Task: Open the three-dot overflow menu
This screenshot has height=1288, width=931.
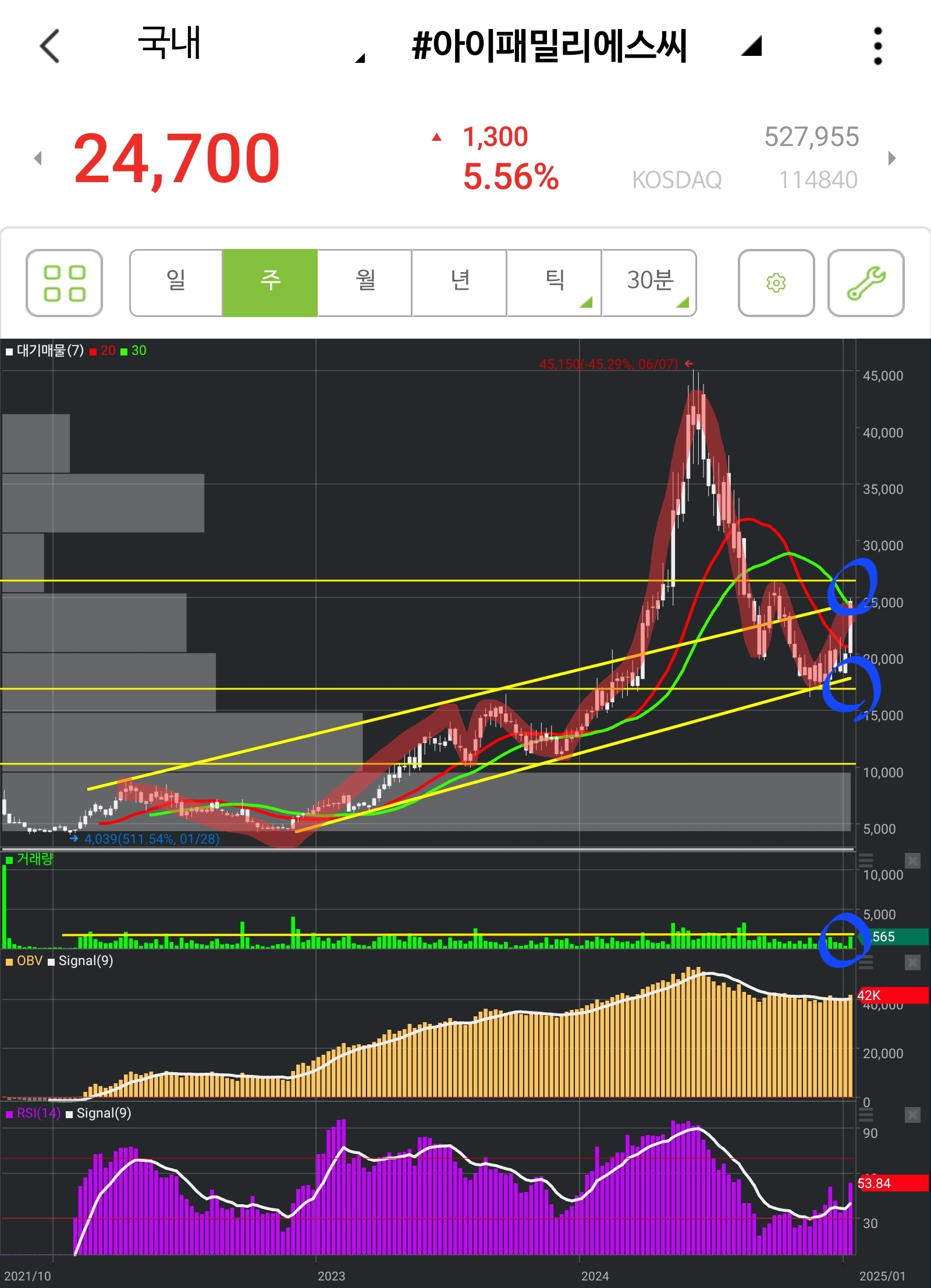Action: coord(878,46)
